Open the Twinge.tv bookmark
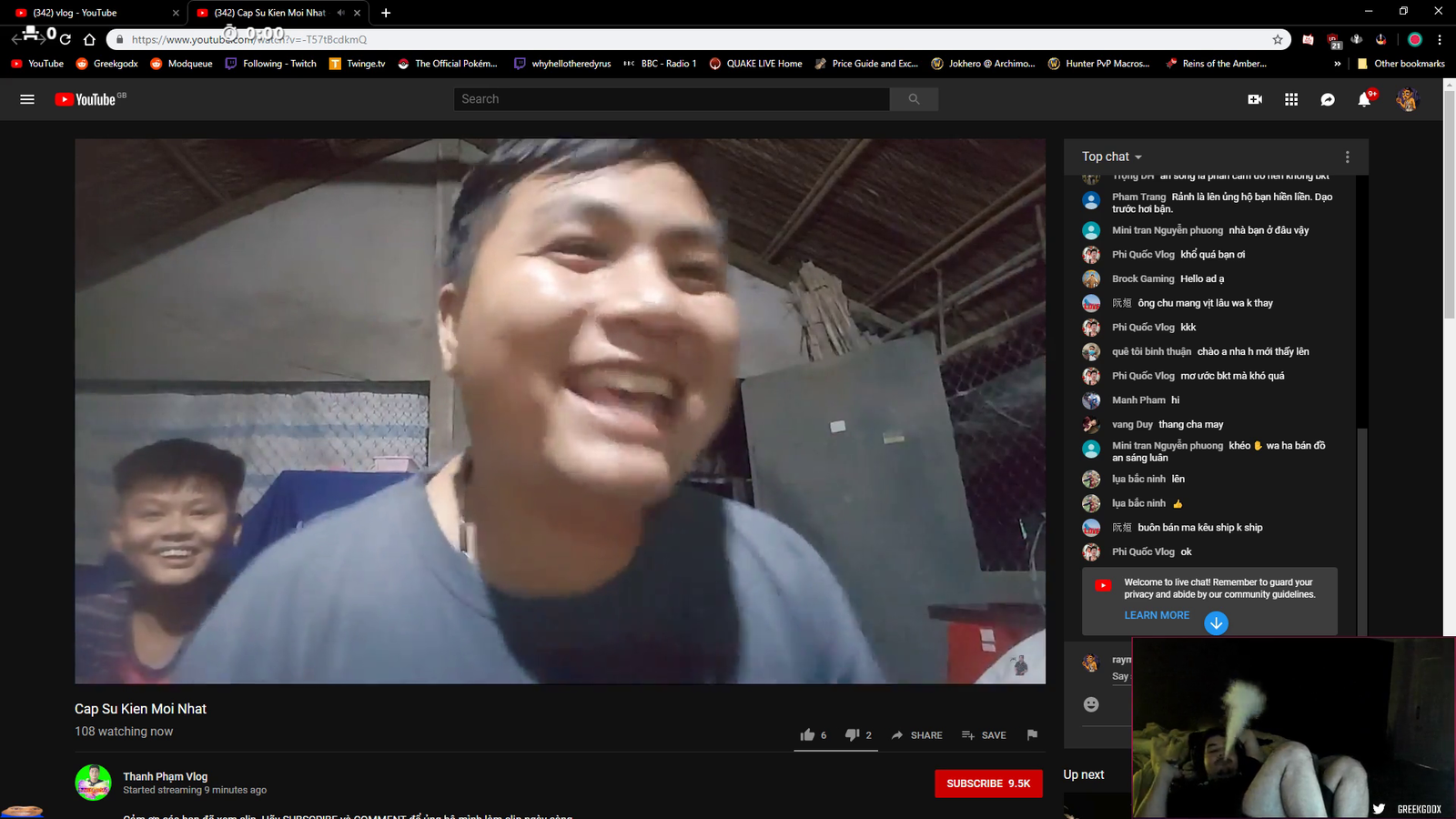 coord(357,64)
